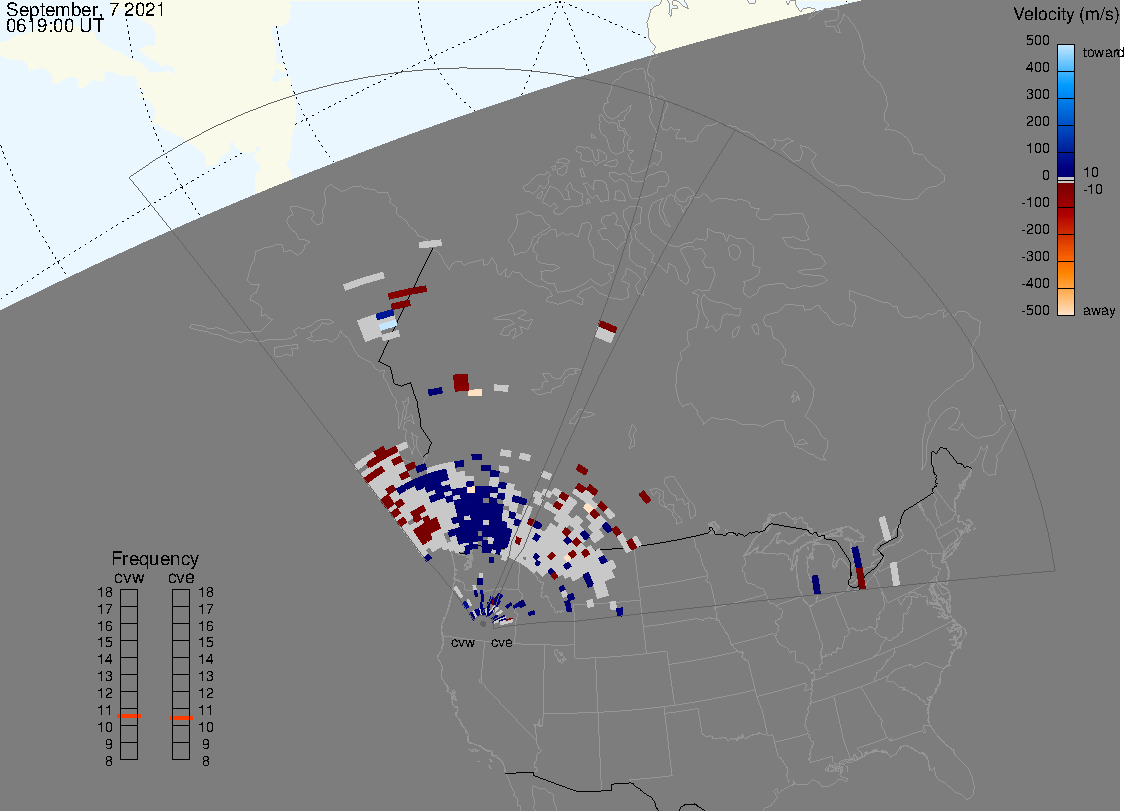Pick the 300–400 sky blue color bar segment
Image resolution: width=1124 pixels, height=811 pixels.
(x=1066, y=85)
